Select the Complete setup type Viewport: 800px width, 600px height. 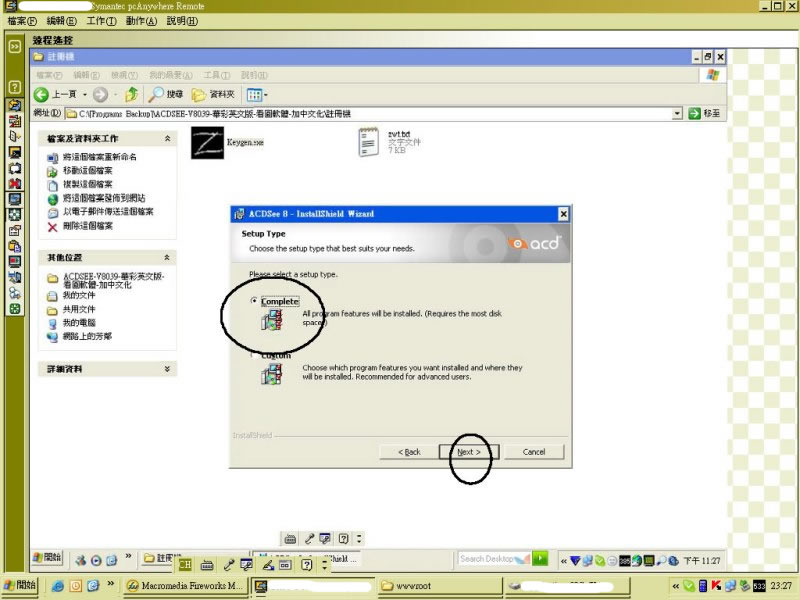point(254,301)
